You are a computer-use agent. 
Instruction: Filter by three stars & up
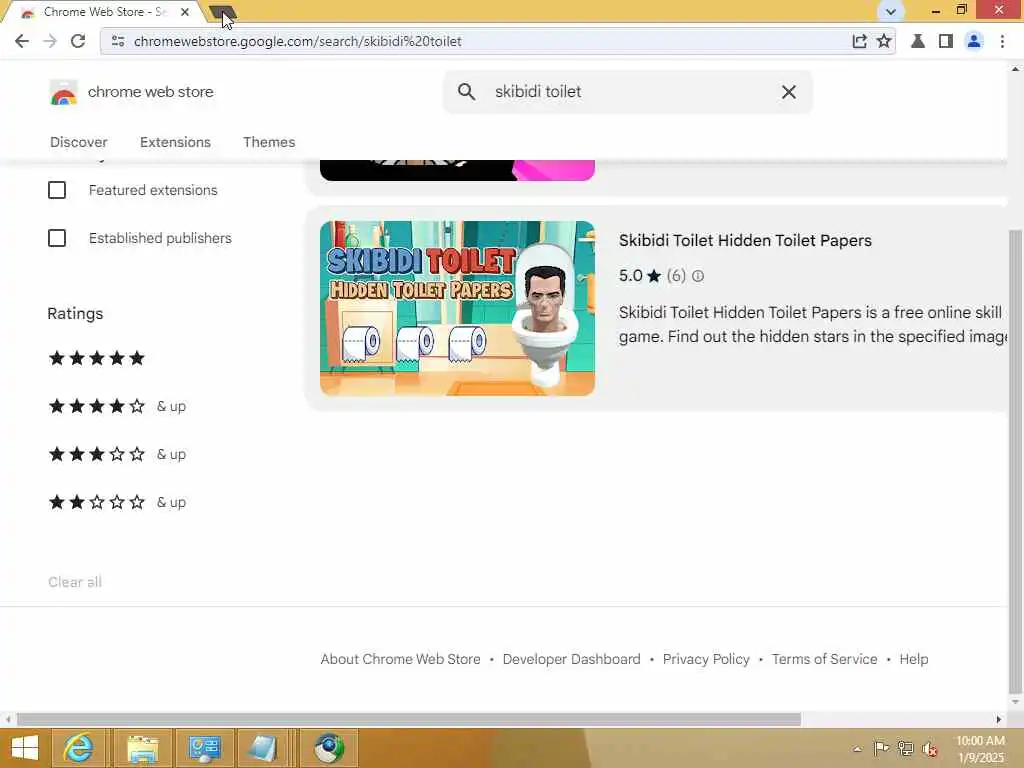point(118,454)
